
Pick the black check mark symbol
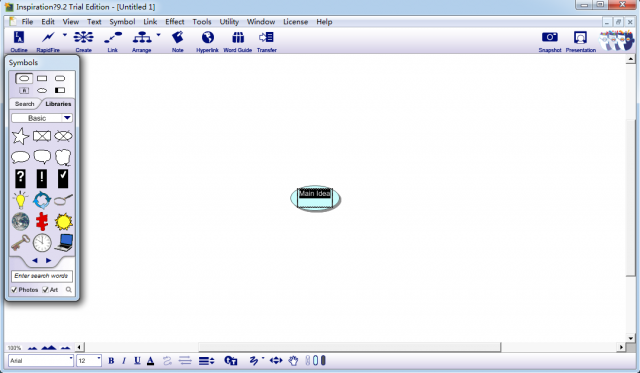pos(63,179)
